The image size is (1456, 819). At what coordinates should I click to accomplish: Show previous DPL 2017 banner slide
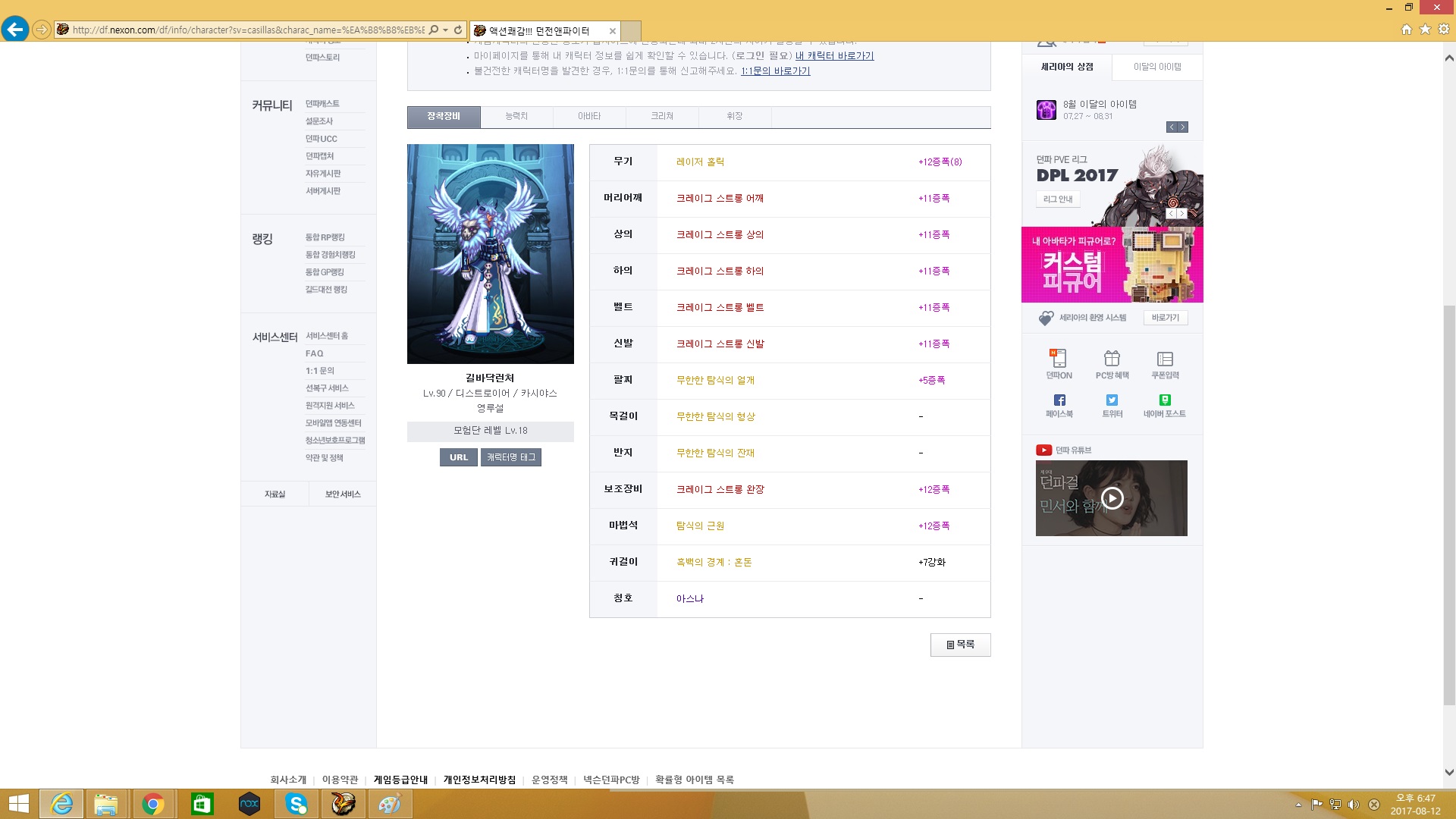coord(1171,214)
